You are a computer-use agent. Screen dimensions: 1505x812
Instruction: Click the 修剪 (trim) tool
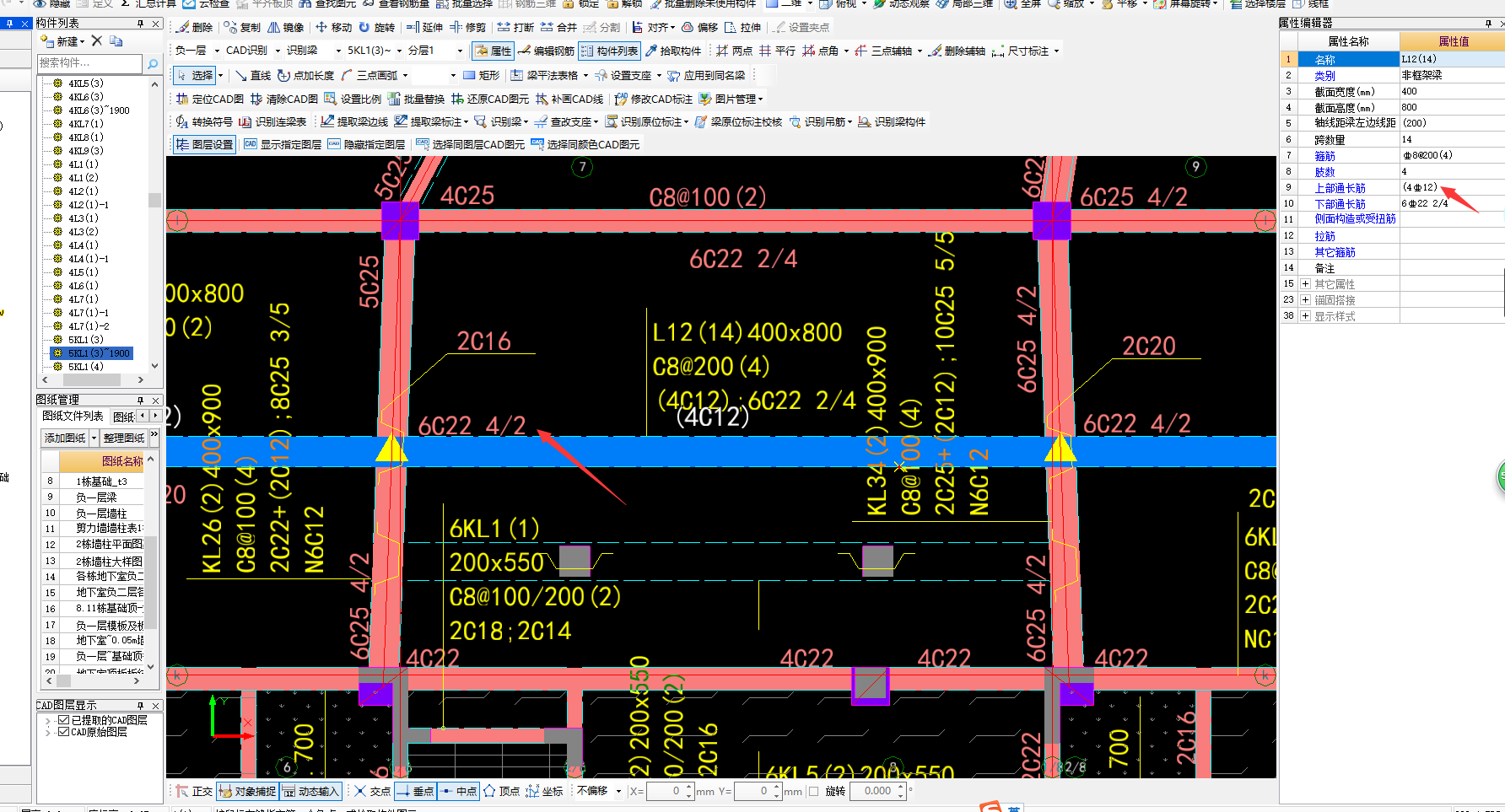[x=468, y=27]
